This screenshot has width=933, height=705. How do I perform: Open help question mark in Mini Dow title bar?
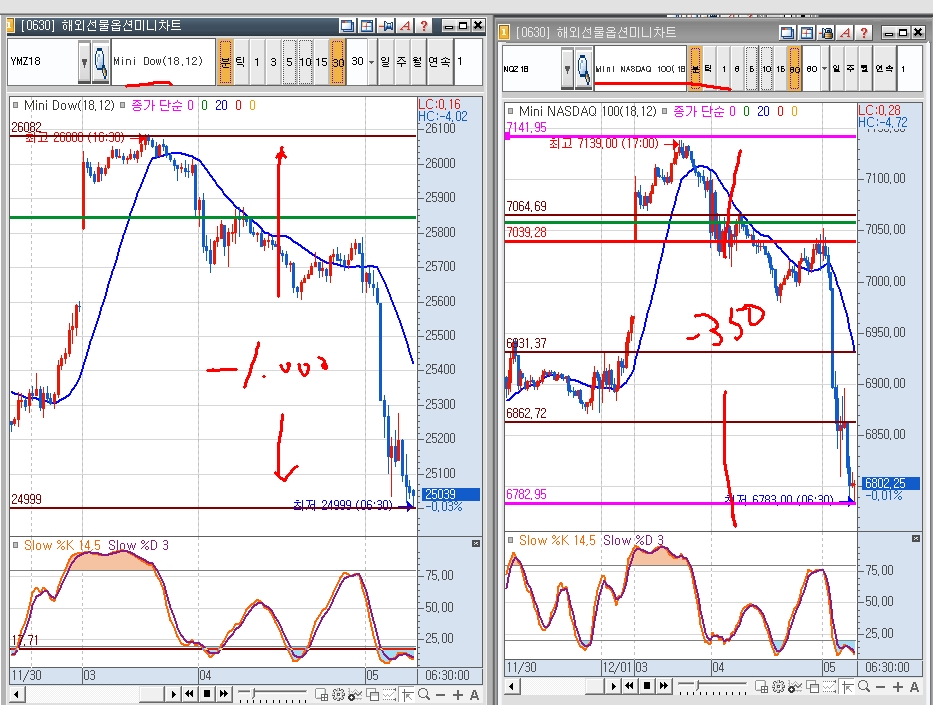[424, 26]
